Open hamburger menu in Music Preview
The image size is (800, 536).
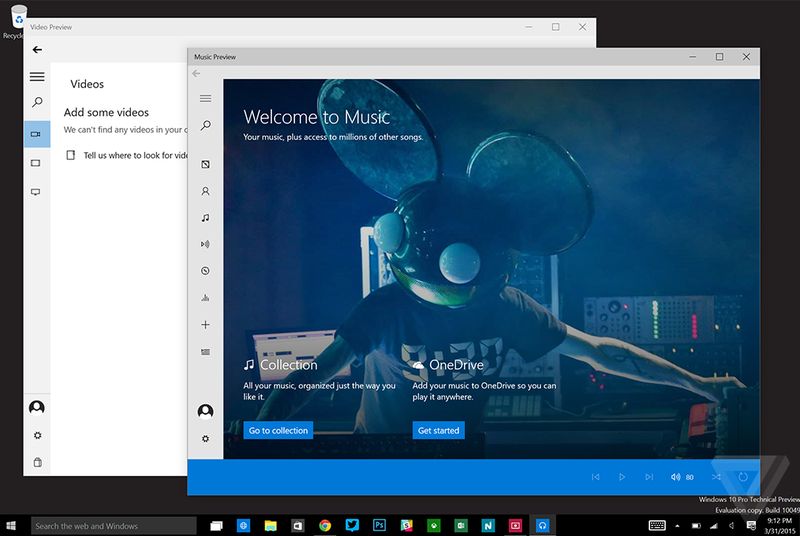tap(206, 98)
